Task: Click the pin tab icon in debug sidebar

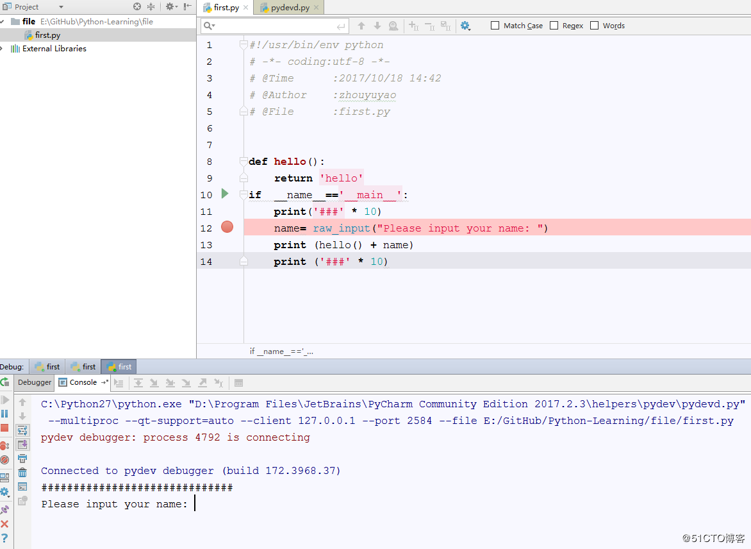Action: coord(5,509)
